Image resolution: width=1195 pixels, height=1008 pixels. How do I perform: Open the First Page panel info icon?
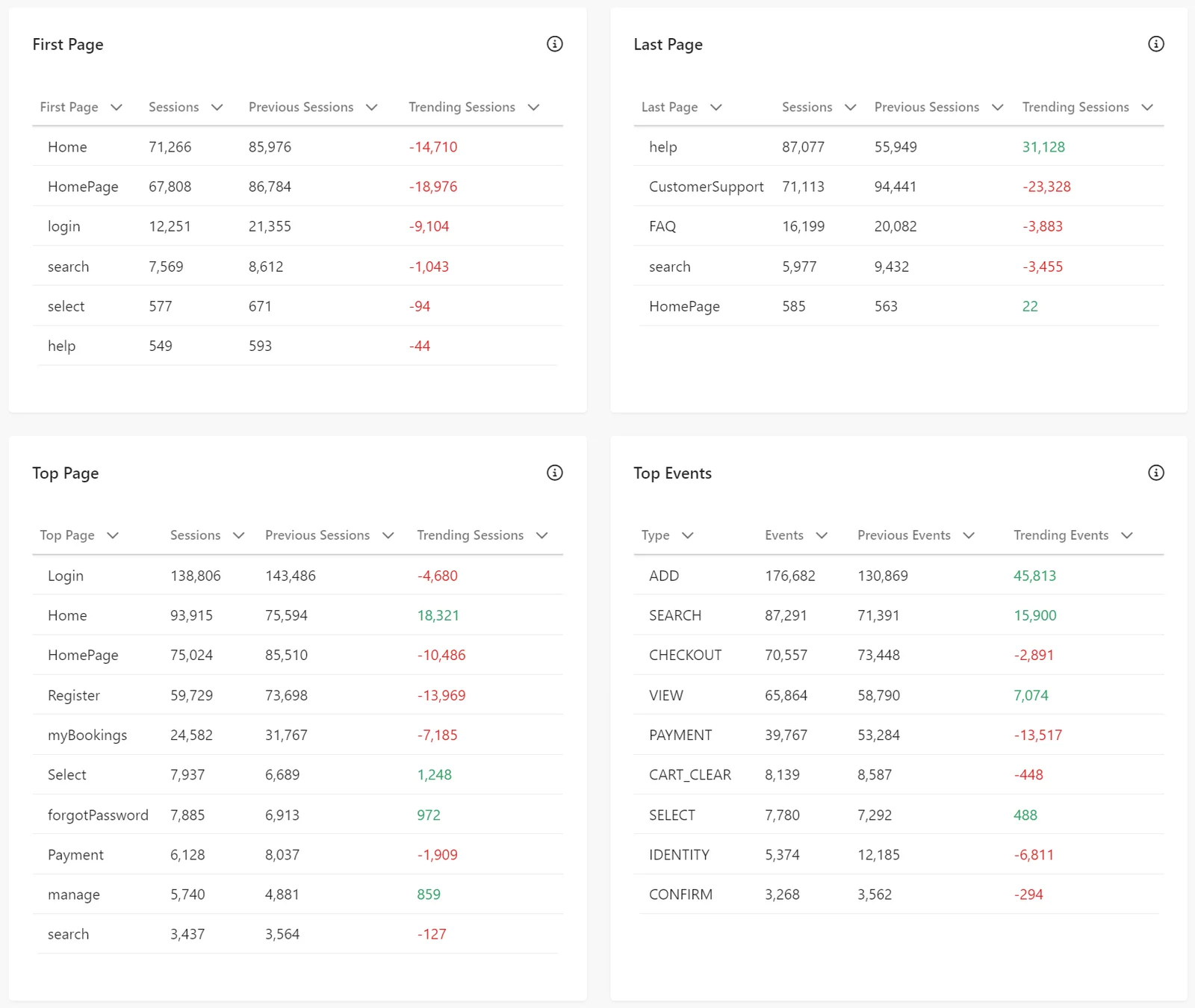(554, 44)
